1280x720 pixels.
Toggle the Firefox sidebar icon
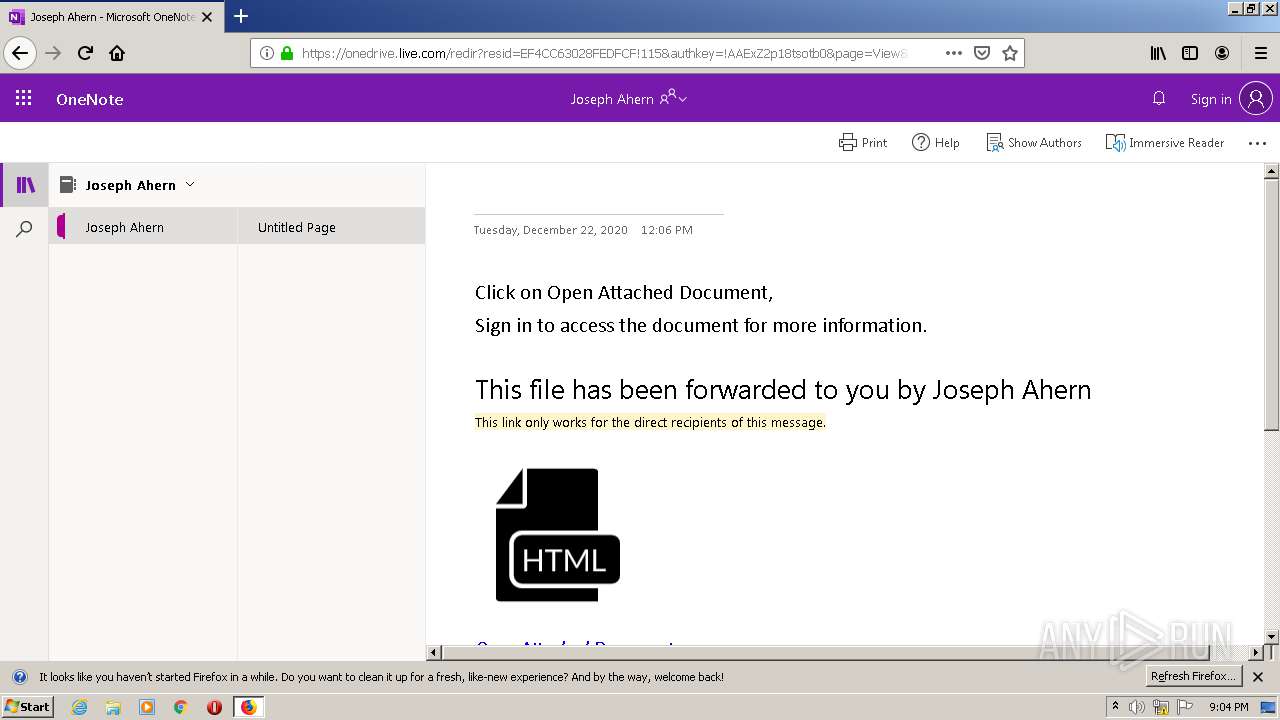pos(1190,53)
